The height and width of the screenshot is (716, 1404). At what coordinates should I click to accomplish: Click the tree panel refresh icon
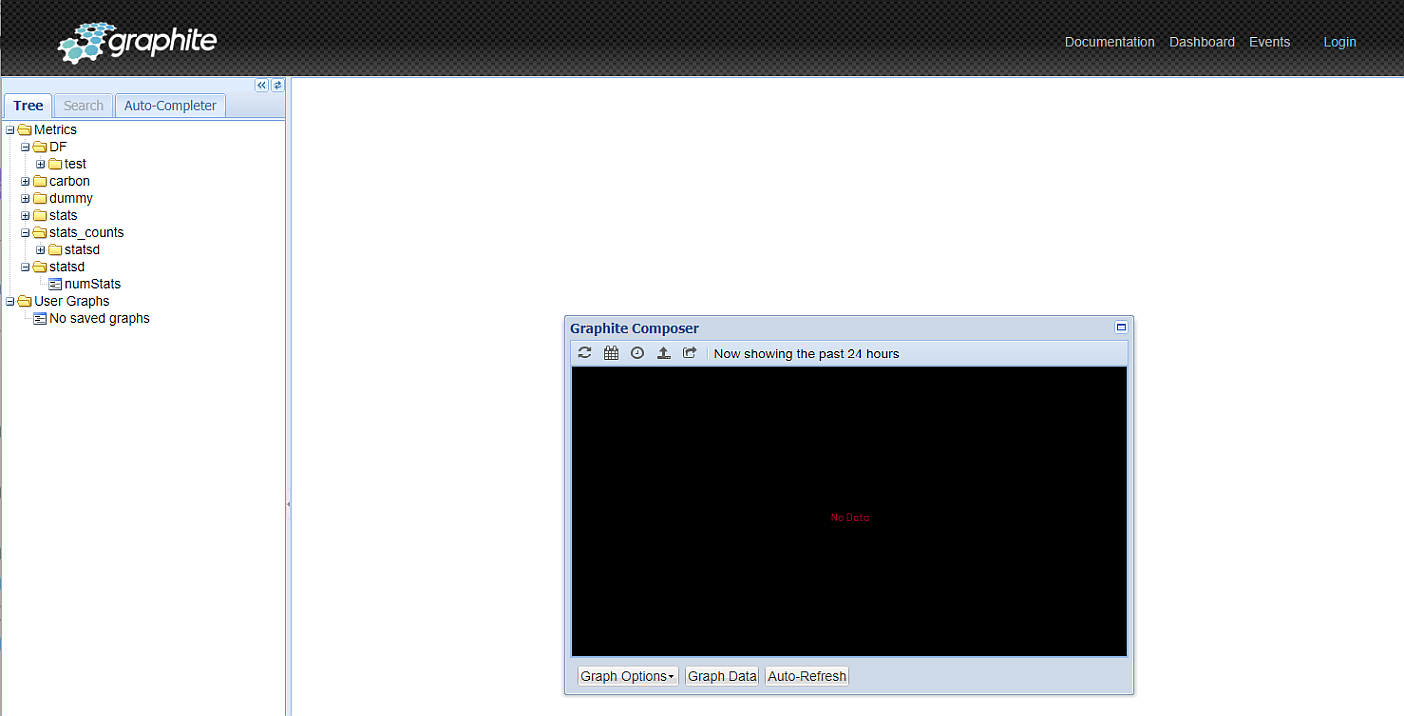pyautogui.click(x=278, y=85)
